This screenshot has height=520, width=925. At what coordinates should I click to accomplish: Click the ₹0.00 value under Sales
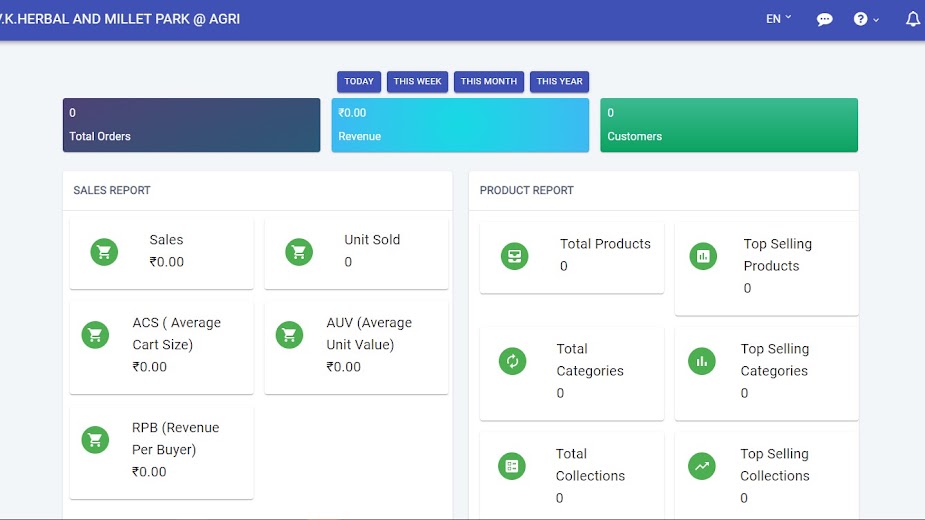pyautogui.click(x=166, y=262)
